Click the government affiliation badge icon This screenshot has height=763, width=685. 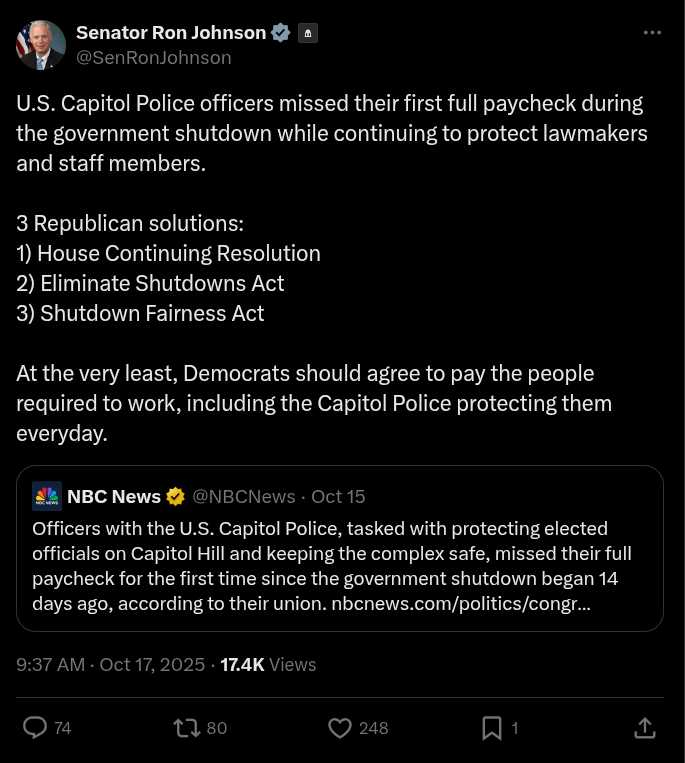point(308,33)
